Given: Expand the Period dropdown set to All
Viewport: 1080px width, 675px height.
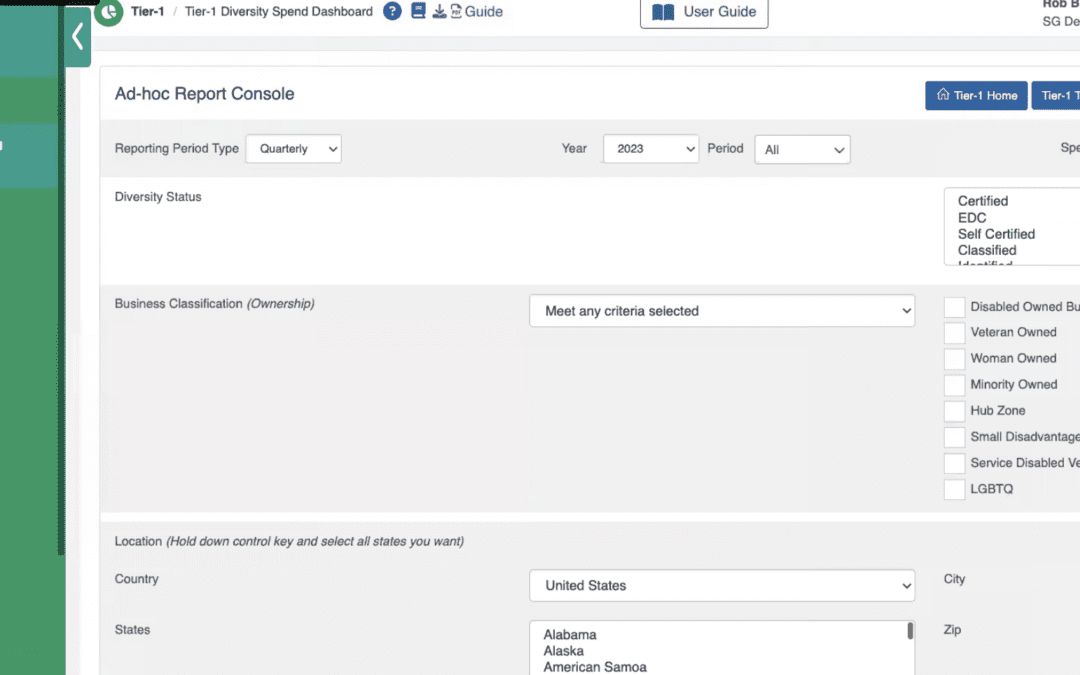Looking at the screenshot, I should tap(802, 148).
